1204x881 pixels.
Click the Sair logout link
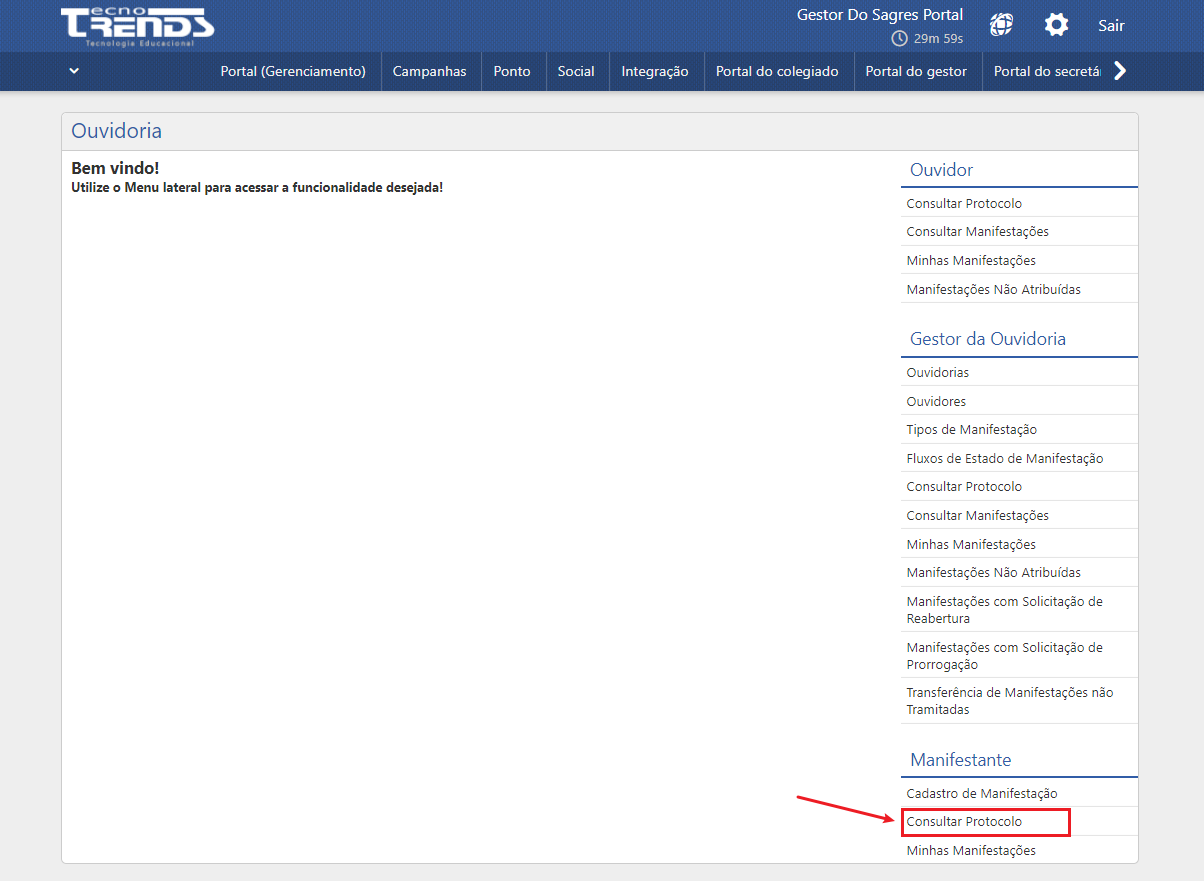[x=1111, y=26]
